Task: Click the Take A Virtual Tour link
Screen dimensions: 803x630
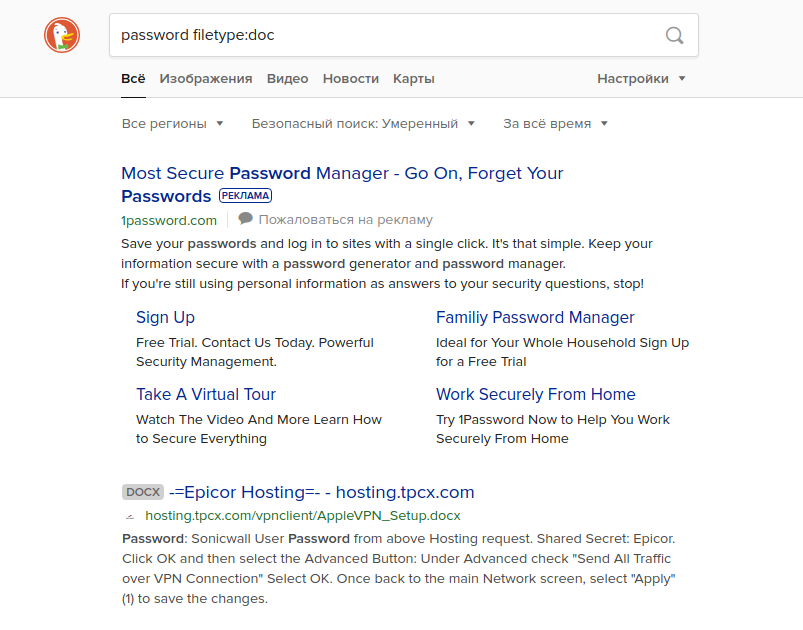Action: [x=206, y=395]
